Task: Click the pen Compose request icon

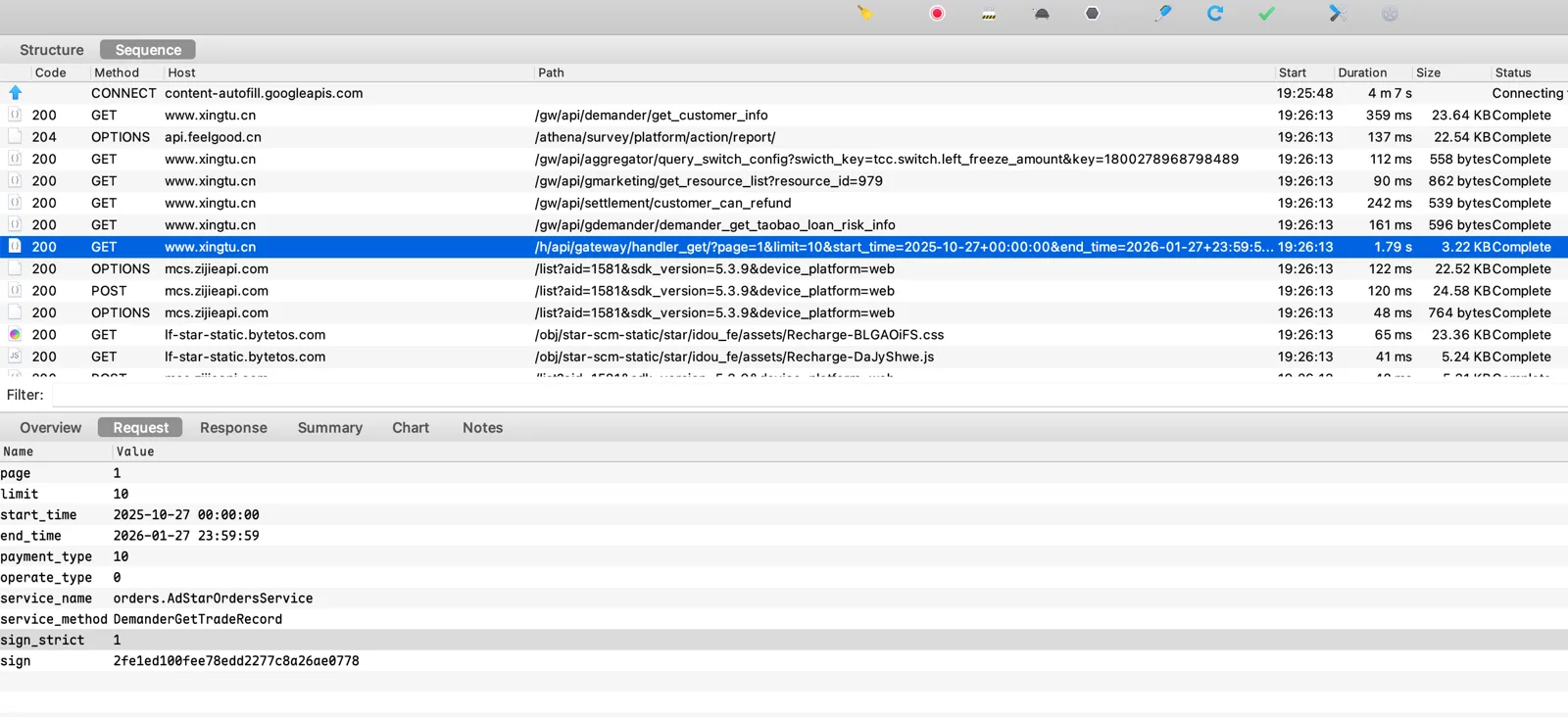Action: click(1163, 14)
